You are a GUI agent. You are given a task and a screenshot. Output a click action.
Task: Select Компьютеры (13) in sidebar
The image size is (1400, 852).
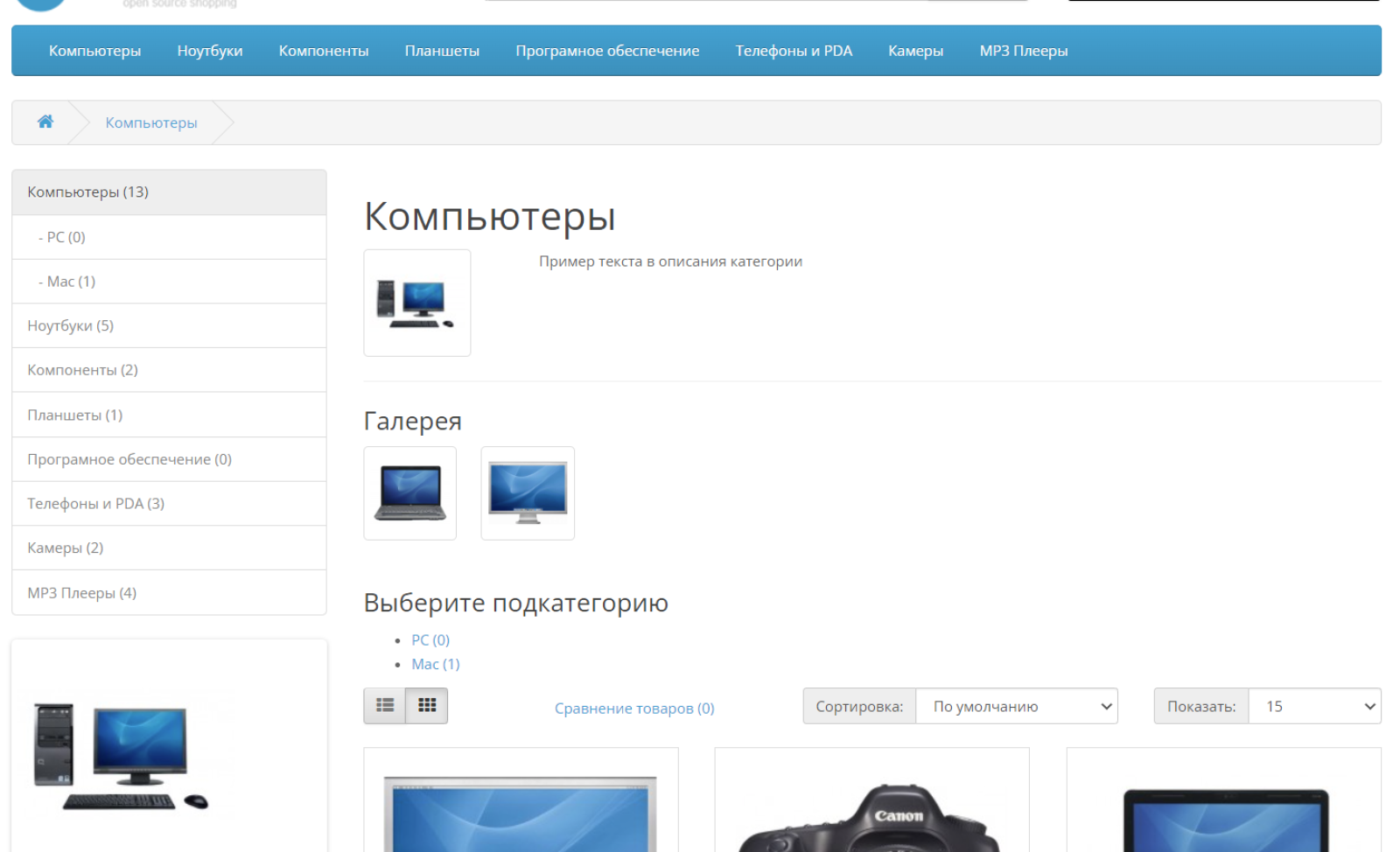point(169,192)
